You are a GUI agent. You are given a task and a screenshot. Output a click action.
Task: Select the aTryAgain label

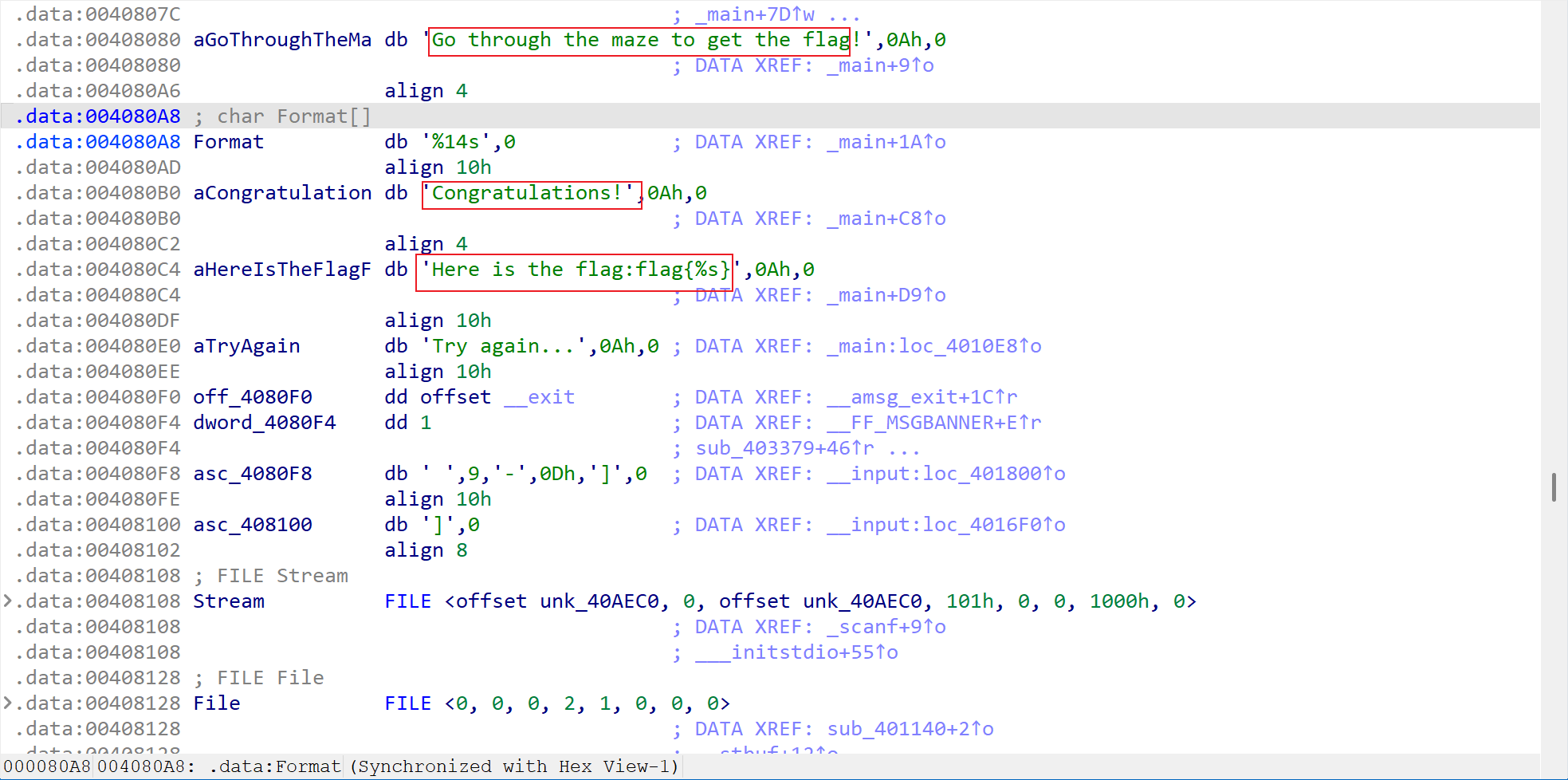[246, 346]
